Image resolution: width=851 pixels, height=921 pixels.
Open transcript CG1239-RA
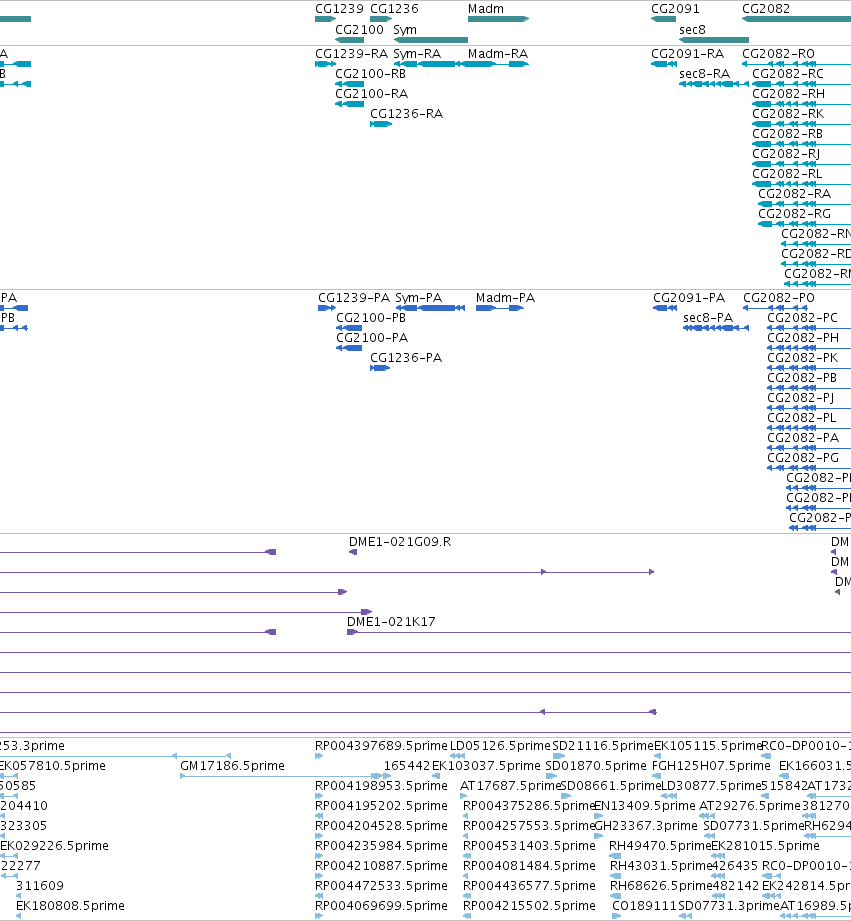pyautogui.click(x=325, y=64)
